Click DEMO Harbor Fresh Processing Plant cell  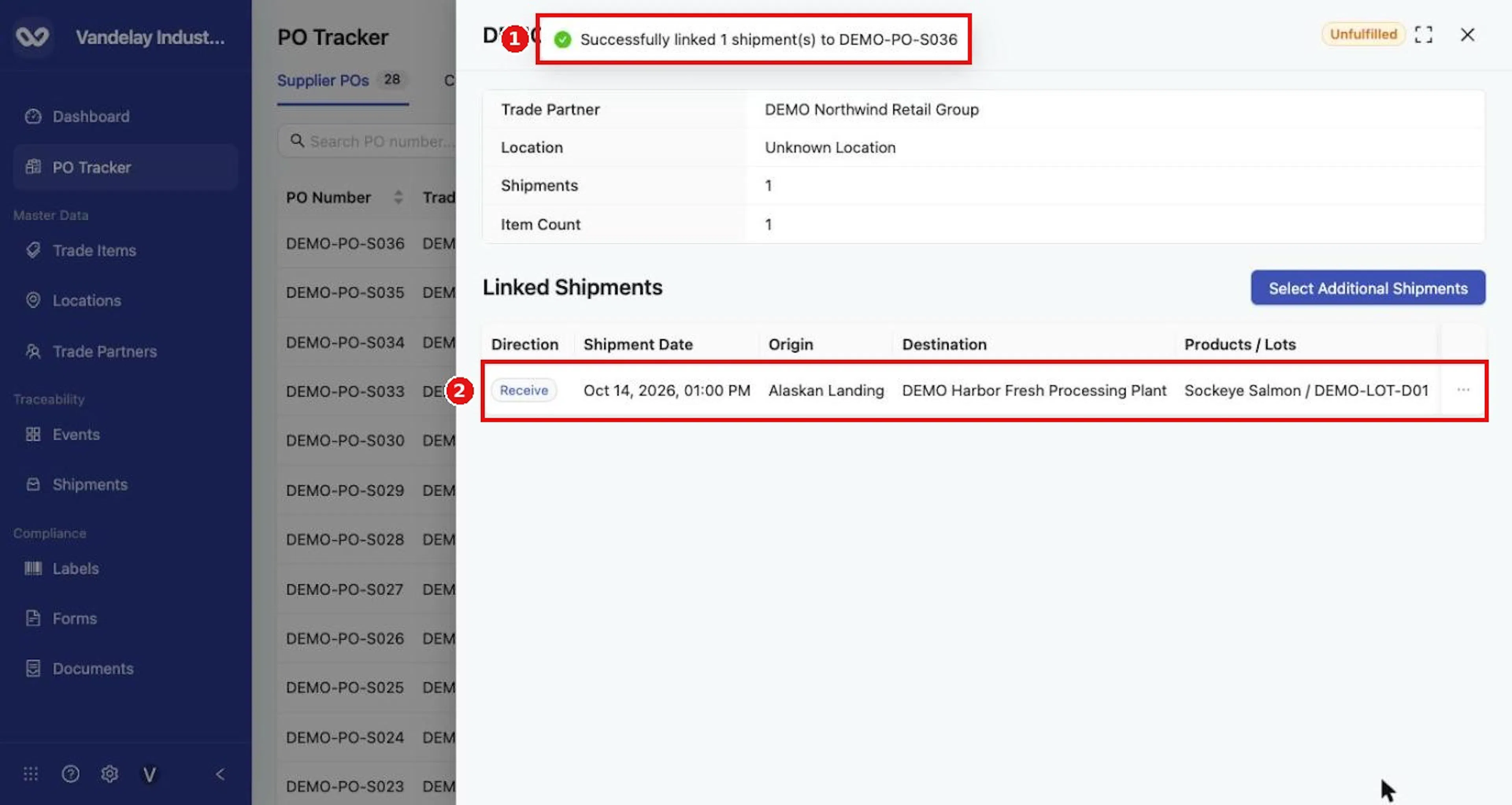pos(1034,390)
